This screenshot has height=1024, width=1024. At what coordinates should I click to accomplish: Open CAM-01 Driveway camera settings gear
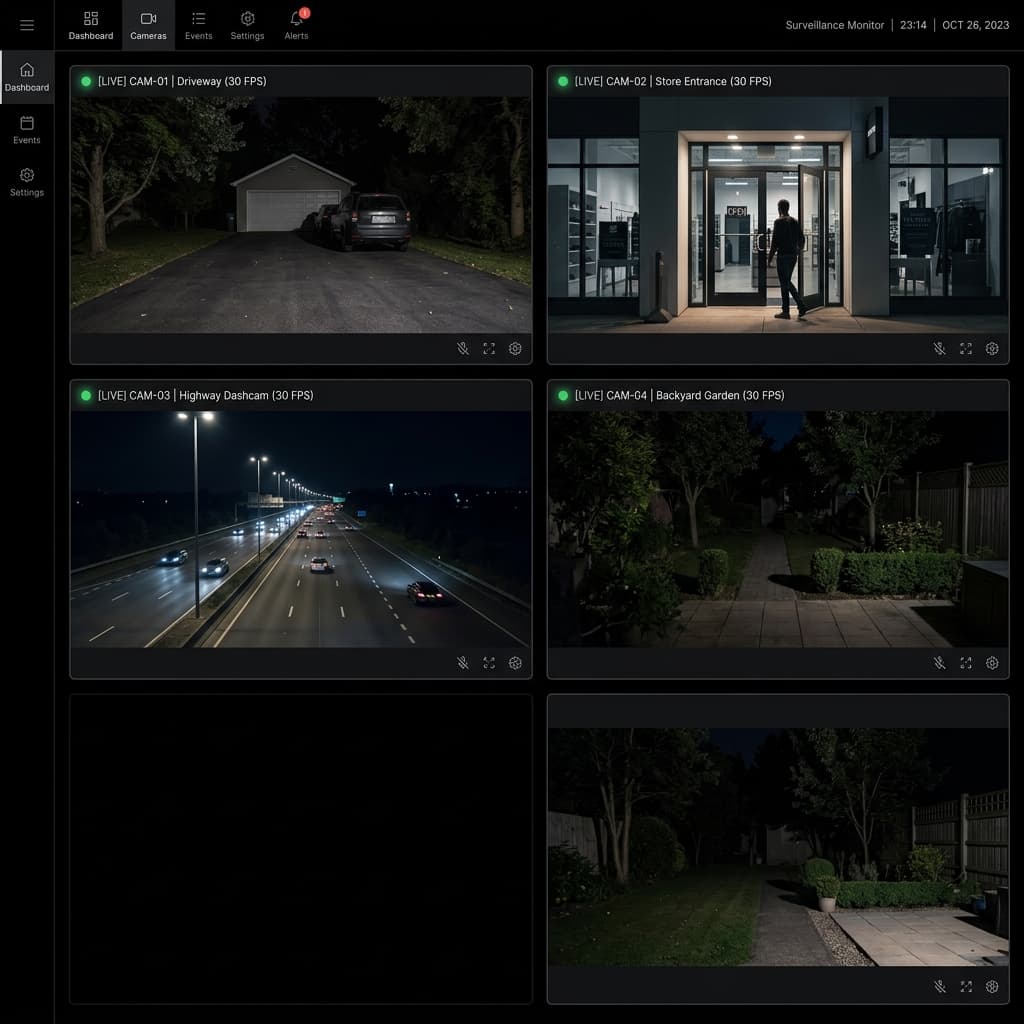pos(515,349)
